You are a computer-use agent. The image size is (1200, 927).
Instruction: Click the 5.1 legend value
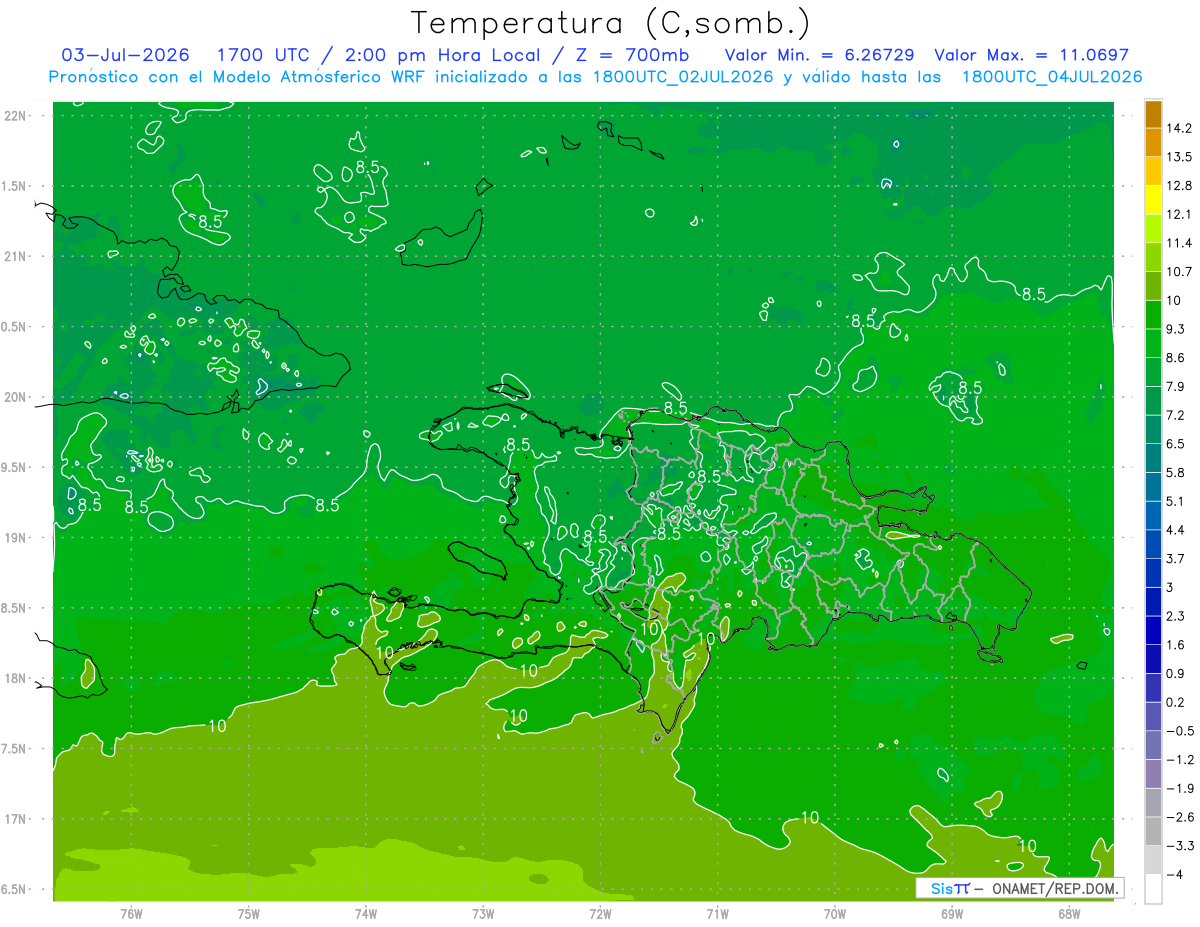point(1176,501)
